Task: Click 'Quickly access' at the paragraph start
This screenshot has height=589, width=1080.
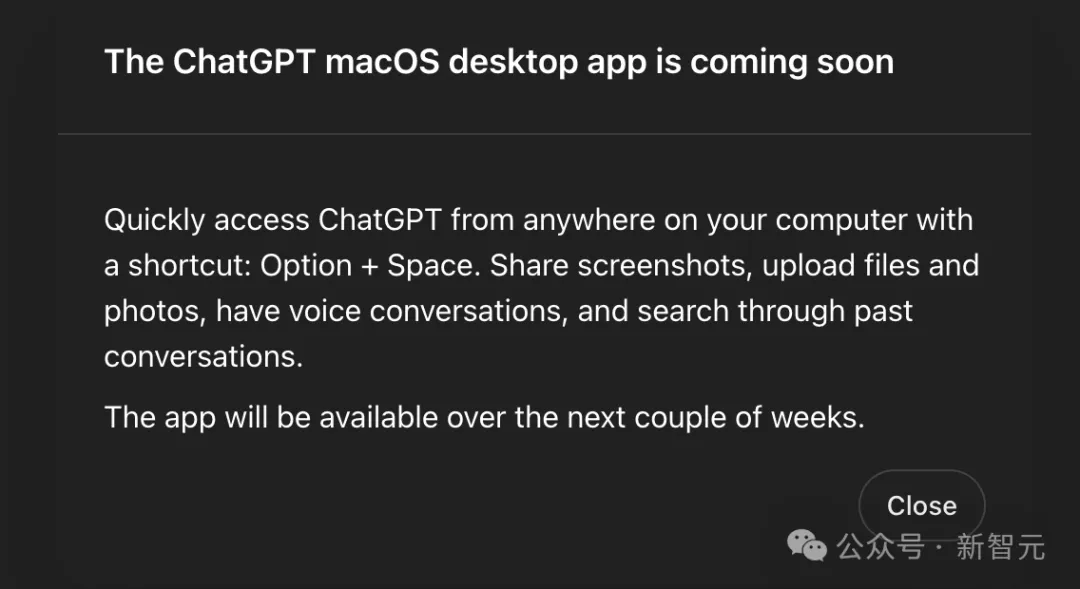Action: tap(207, 220)
